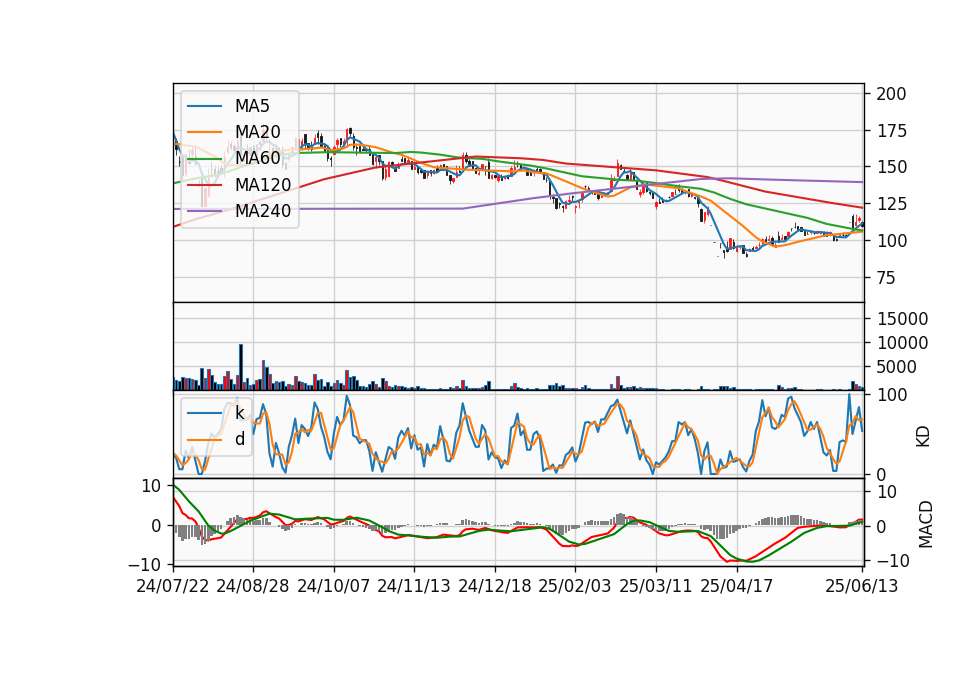Image resolution: width=960 pixels, height=690 pixels.
Task: Click the 25/04/17 date axis label
Action: click(x=737, y=586)
